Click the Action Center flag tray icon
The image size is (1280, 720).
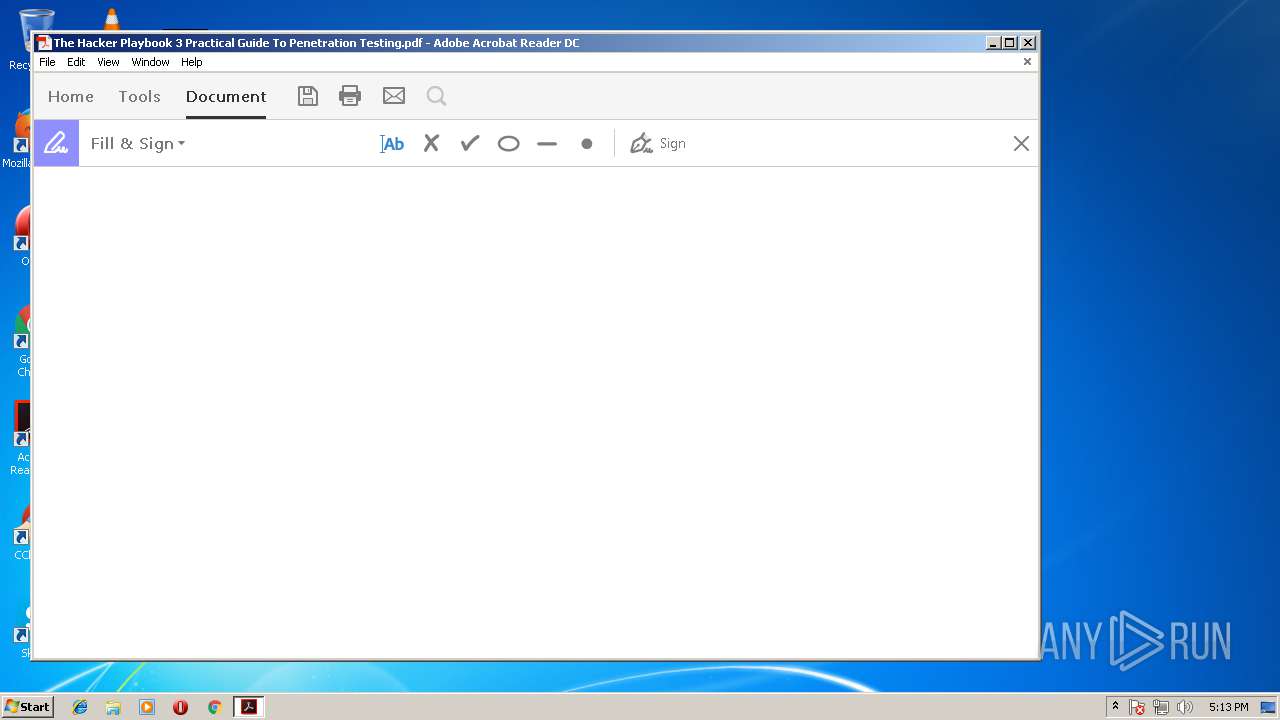[x=1137, y=707]
